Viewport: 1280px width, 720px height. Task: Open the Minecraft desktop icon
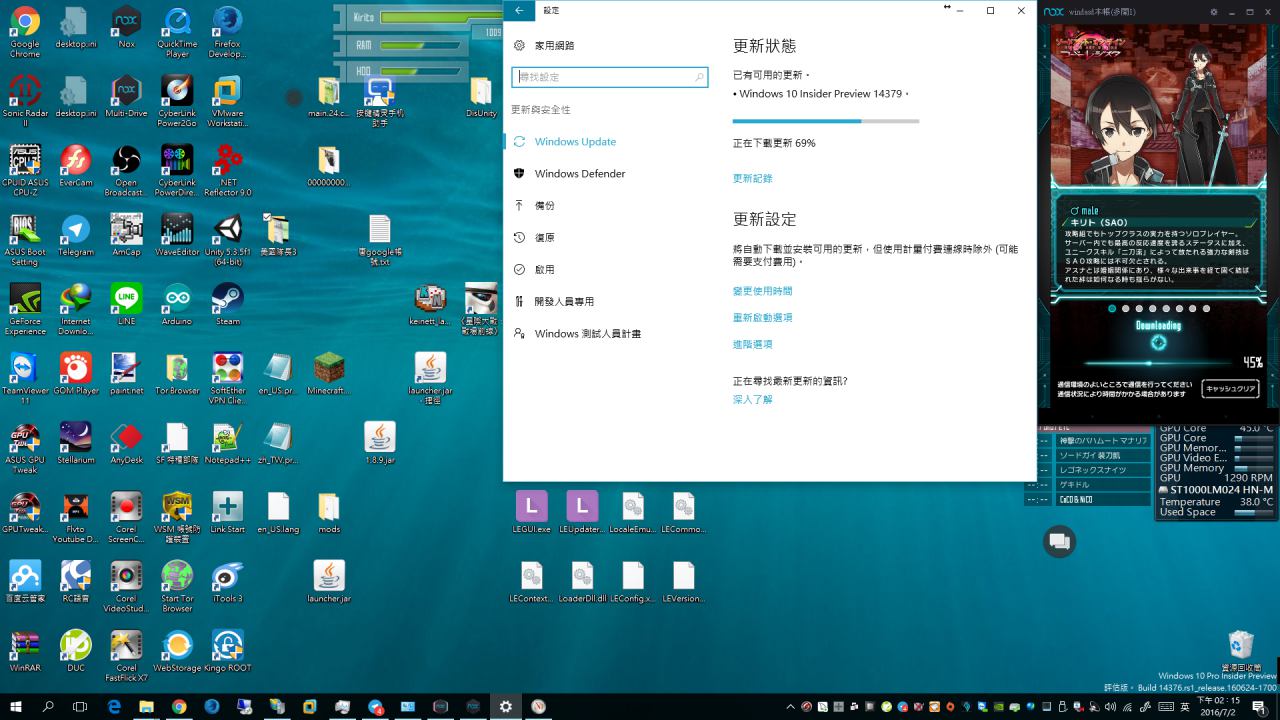[x=329, y=368]
